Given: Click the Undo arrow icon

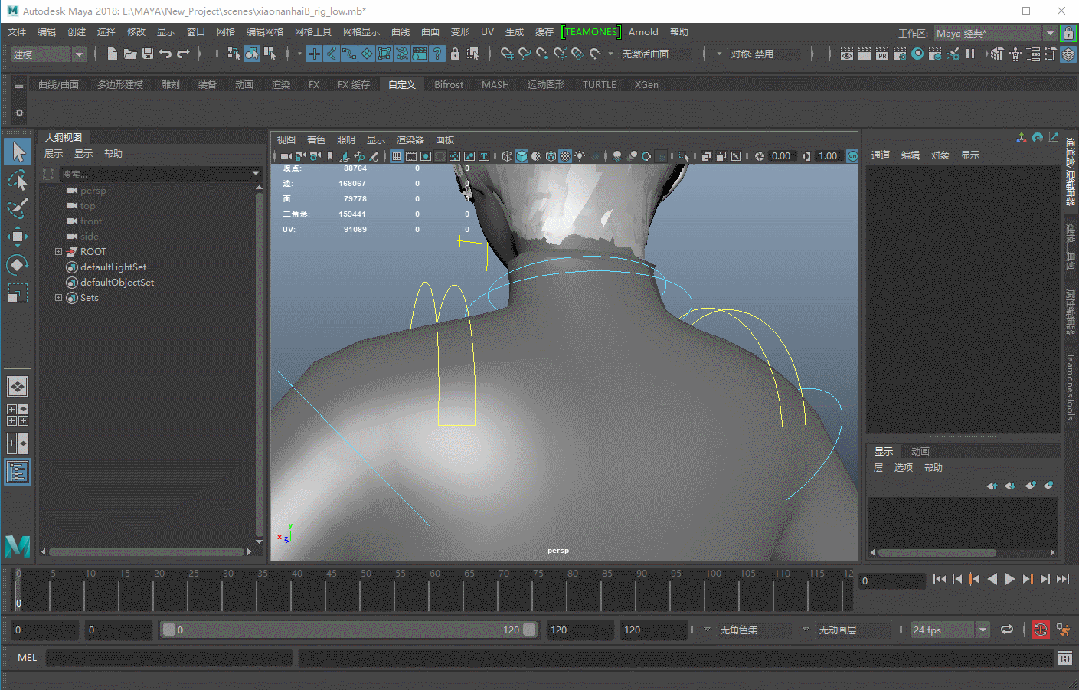Looking at the screenshot, I should click(165, 54).
